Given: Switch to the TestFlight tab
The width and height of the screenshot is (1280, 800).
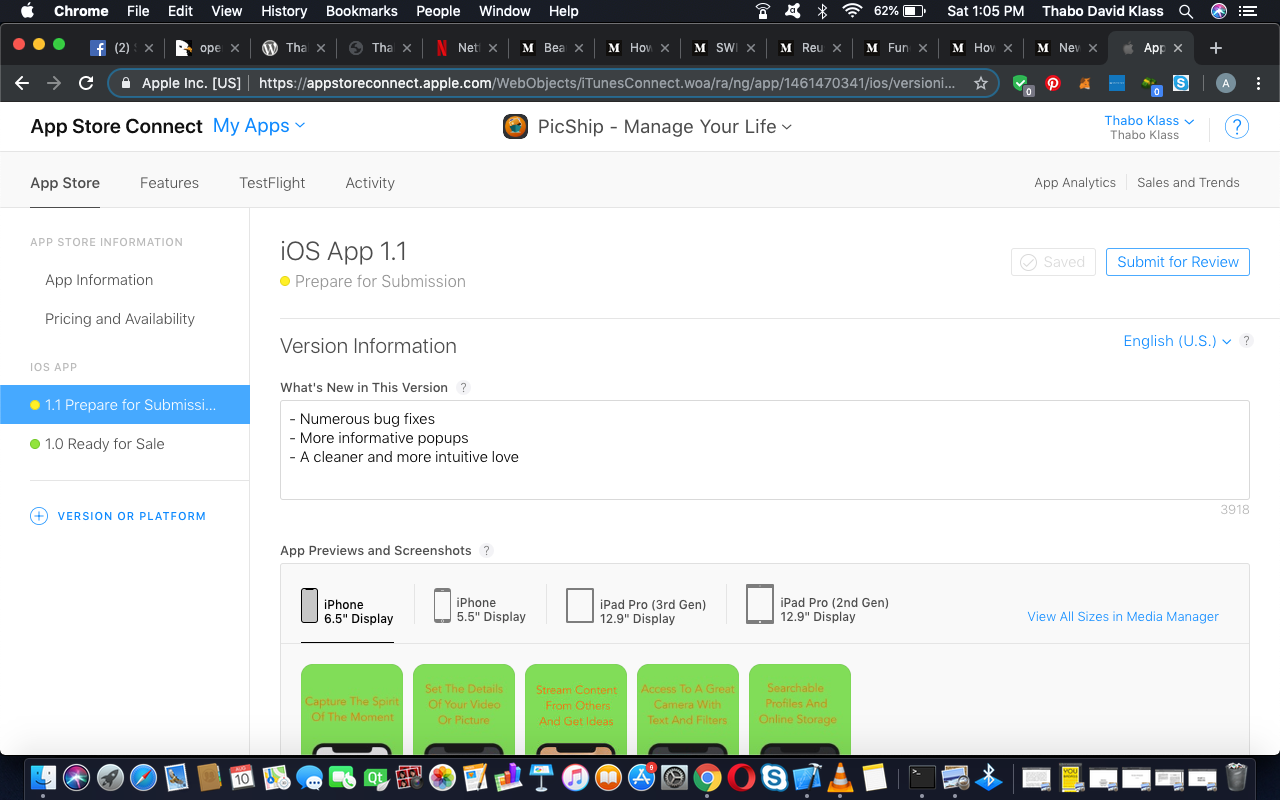Looking at the screenshot, I should [x=272, y=183].
